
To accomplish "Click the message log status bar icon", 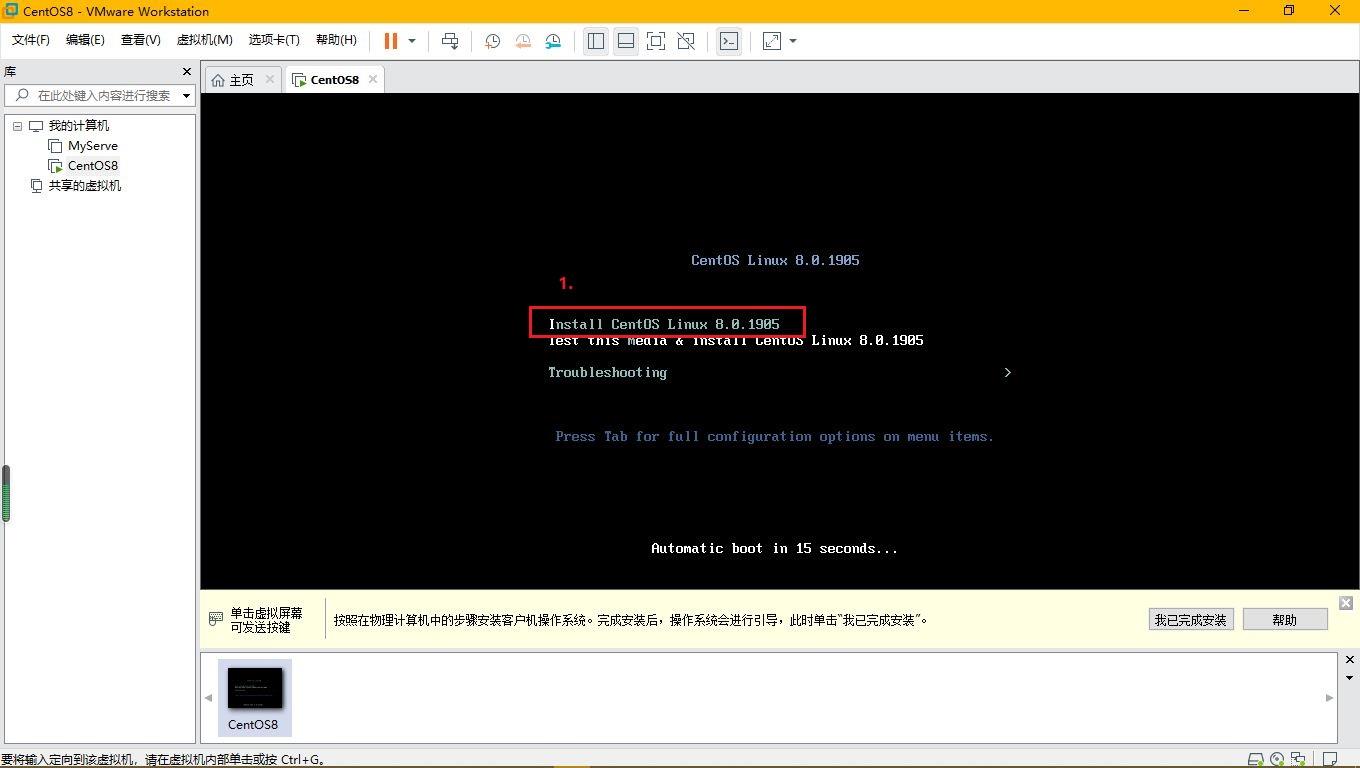I will click(x=1330, y=759).
